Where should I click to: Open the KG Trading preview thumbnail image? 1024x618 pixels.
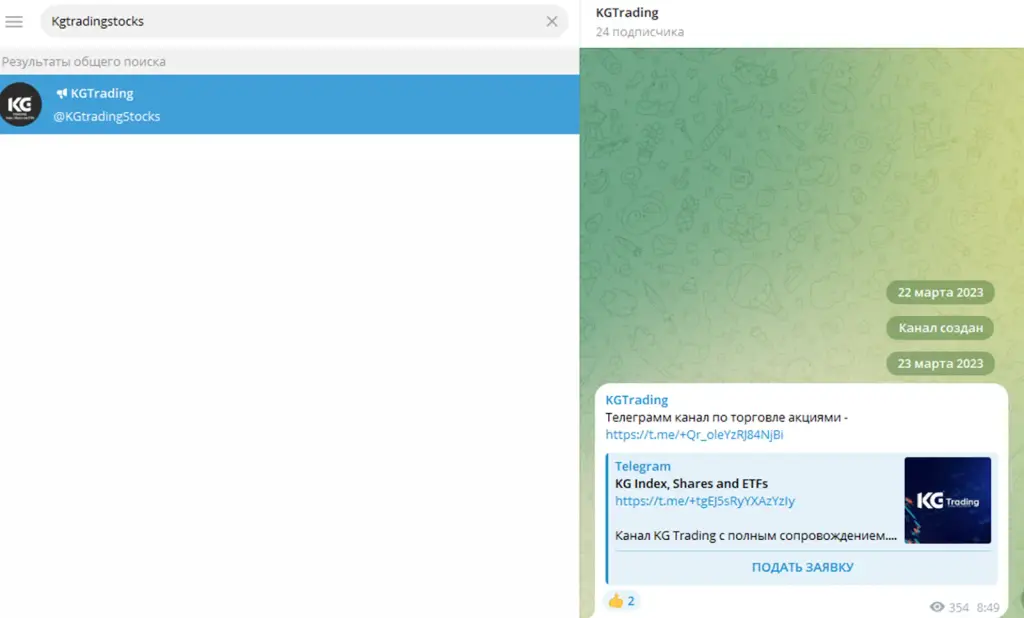click(x=948, y=500)
